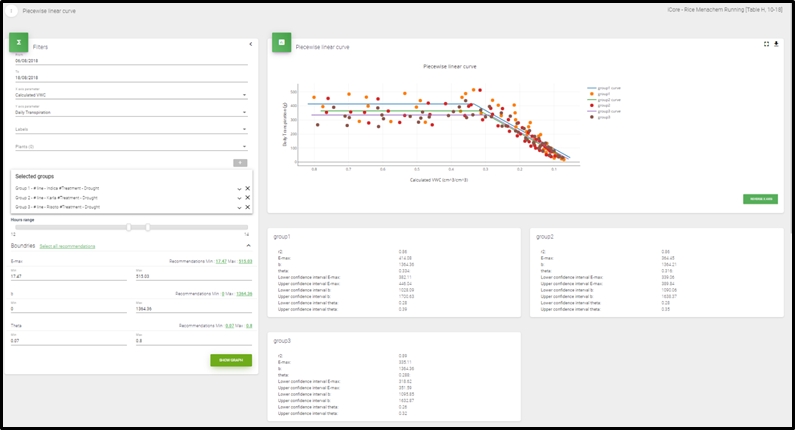
Task: Click the left handle of Hours range slider
Action: [129, 227]
